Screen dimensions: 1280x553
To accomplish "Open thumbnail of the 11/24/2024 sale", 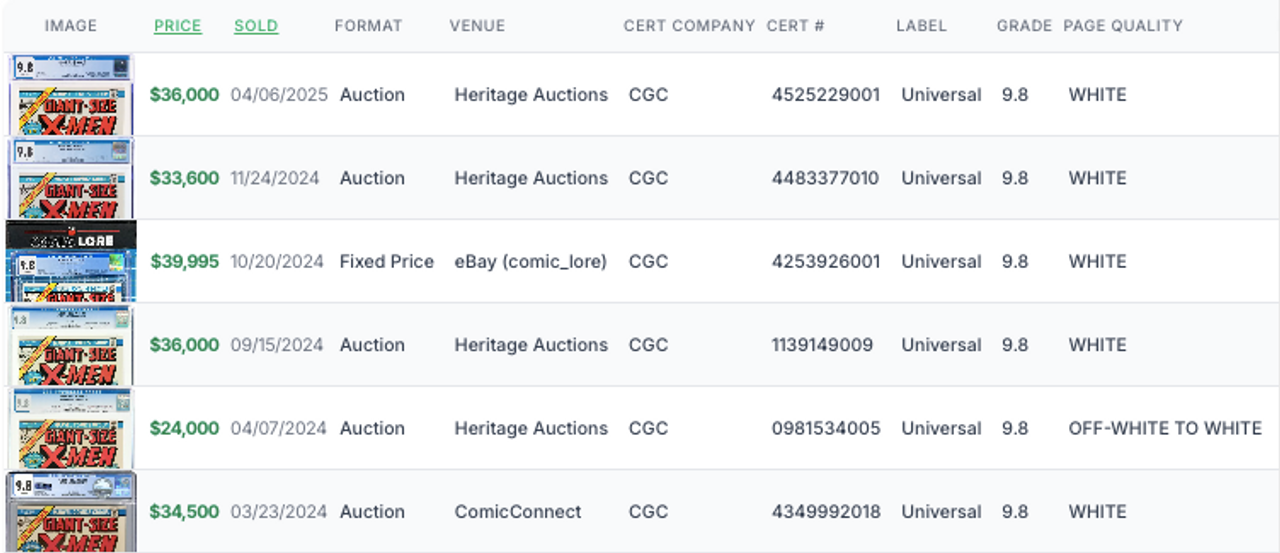I will (x=71, y=178).
